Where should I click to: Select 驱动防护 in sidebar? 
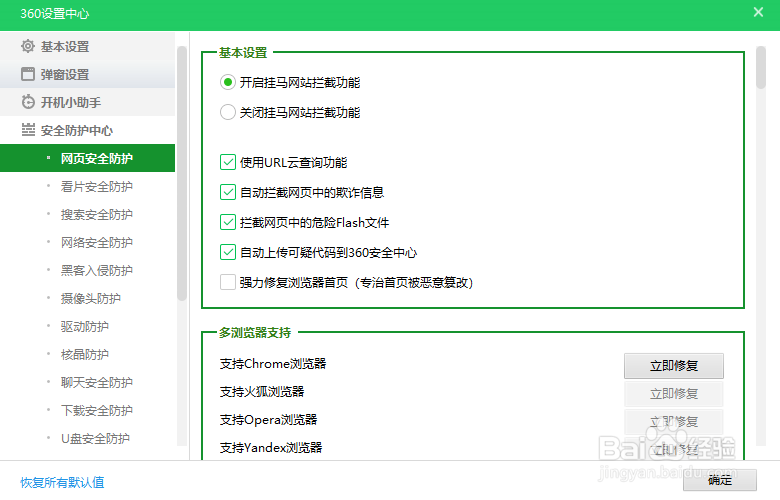point(88,326)
